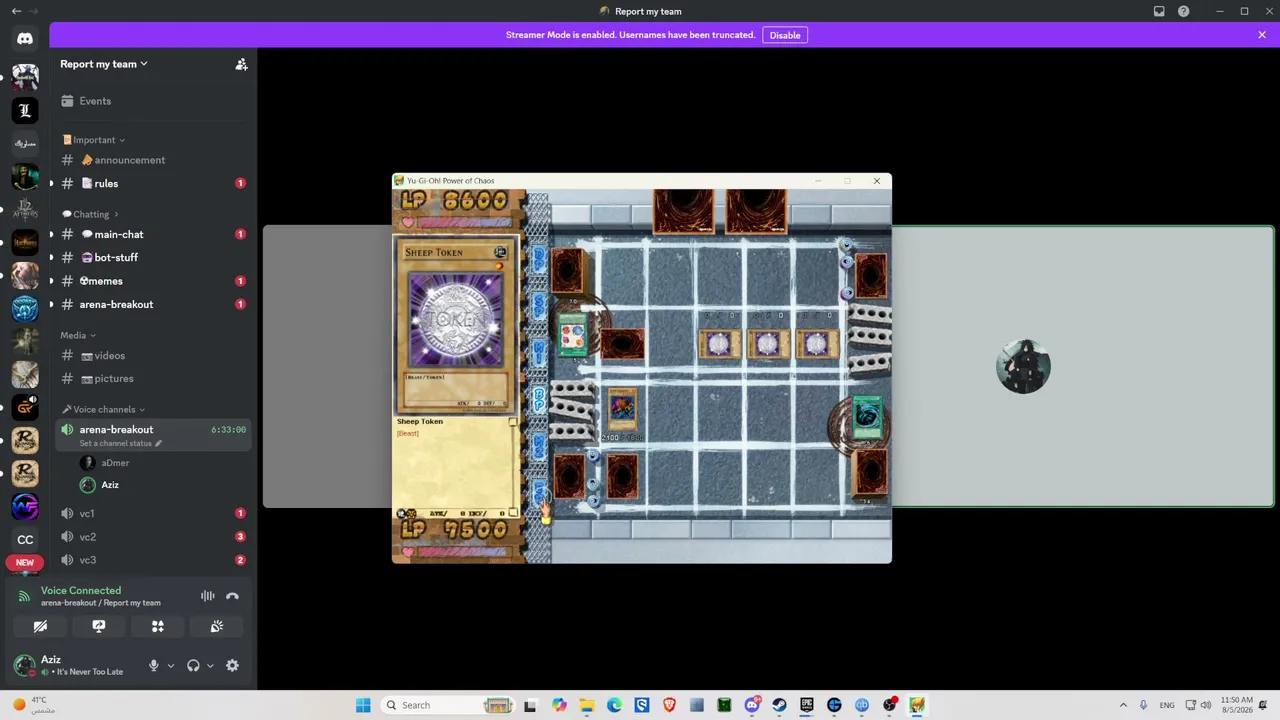This screenshot has width=1280, height=720.
Task: Select user Aziz in voice channel
Action: pyautogui.click(x=163, y=485)
